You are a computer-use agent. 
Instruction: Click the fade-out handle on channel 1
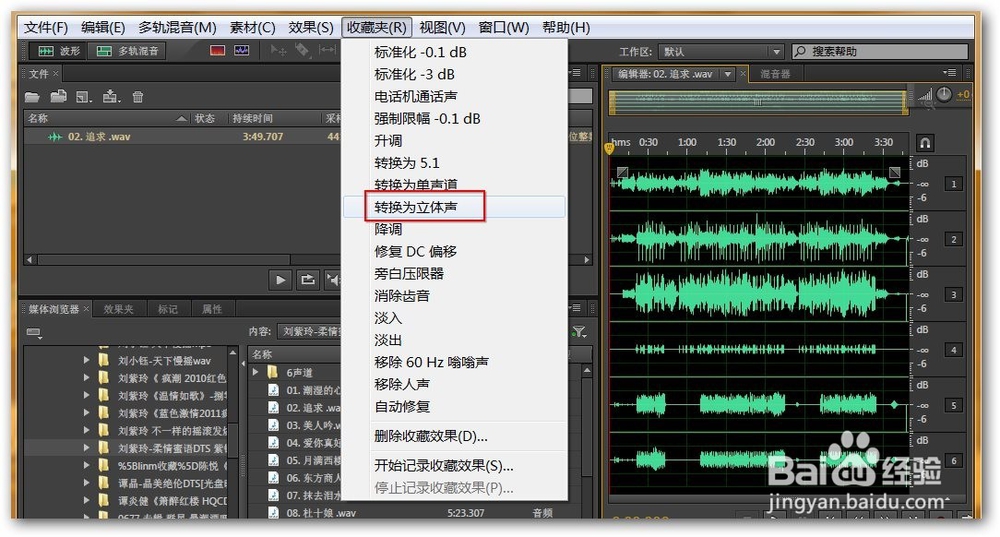pos(895,172)
